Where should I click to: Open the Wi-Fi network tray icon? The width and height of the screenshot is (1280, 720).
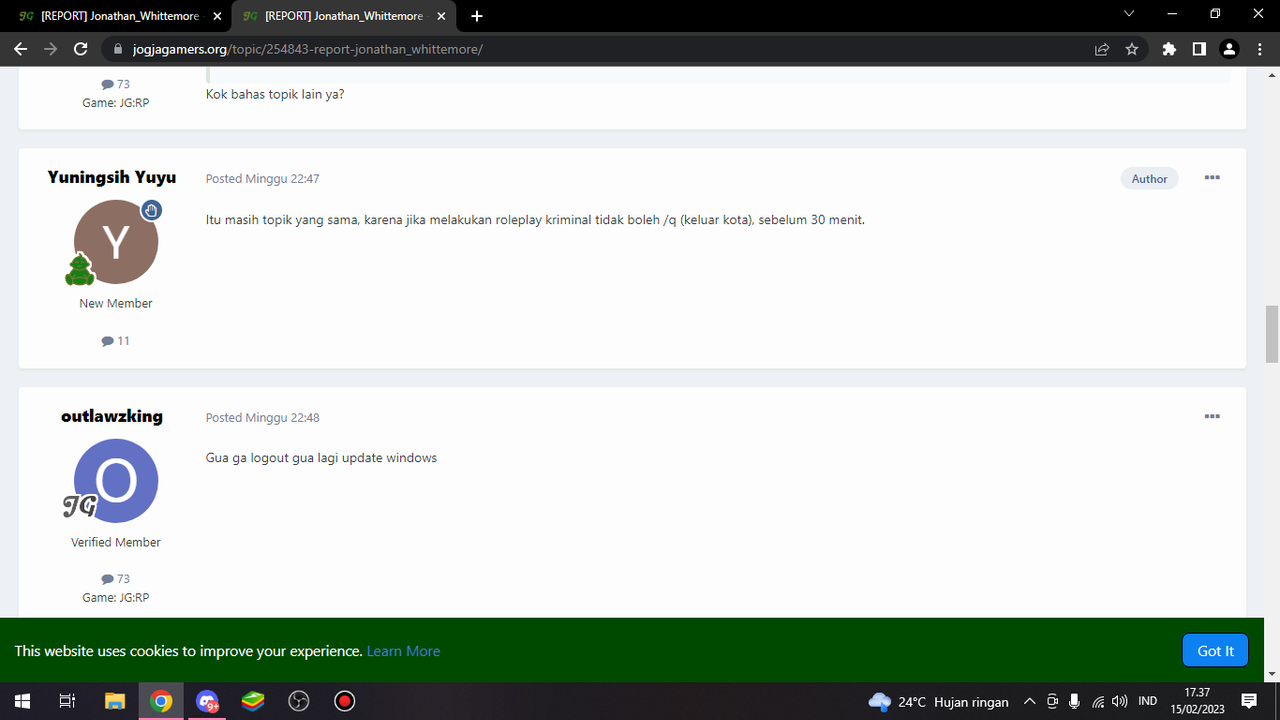(1098, 702)
